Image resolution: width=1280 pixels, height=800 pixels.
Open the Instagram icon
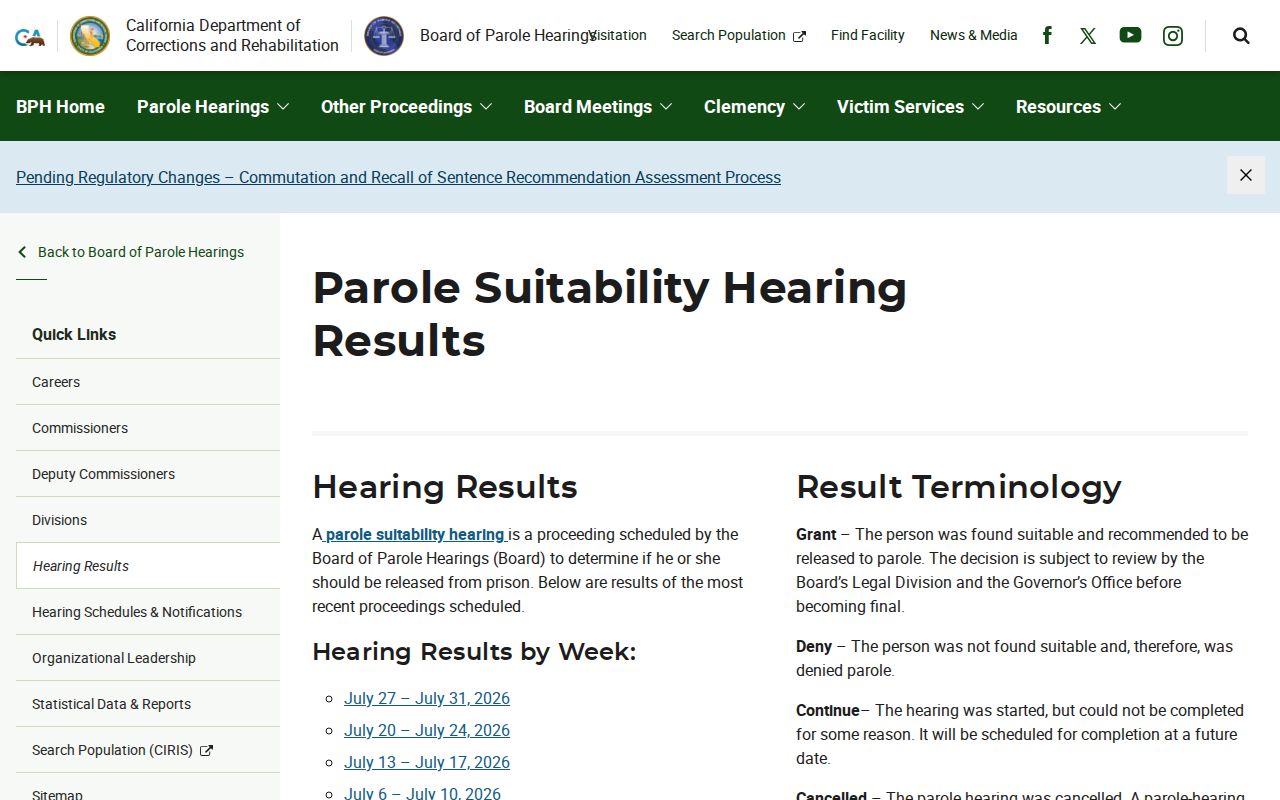point(1173,36)
